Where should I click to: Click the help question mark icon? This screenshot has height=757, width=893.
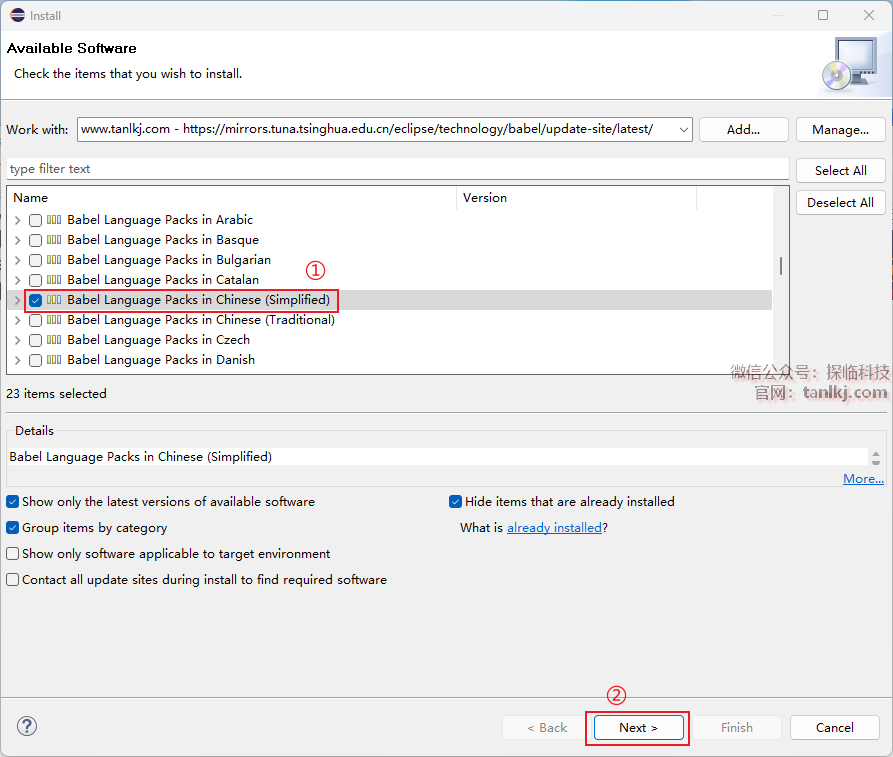pos(27,727)
